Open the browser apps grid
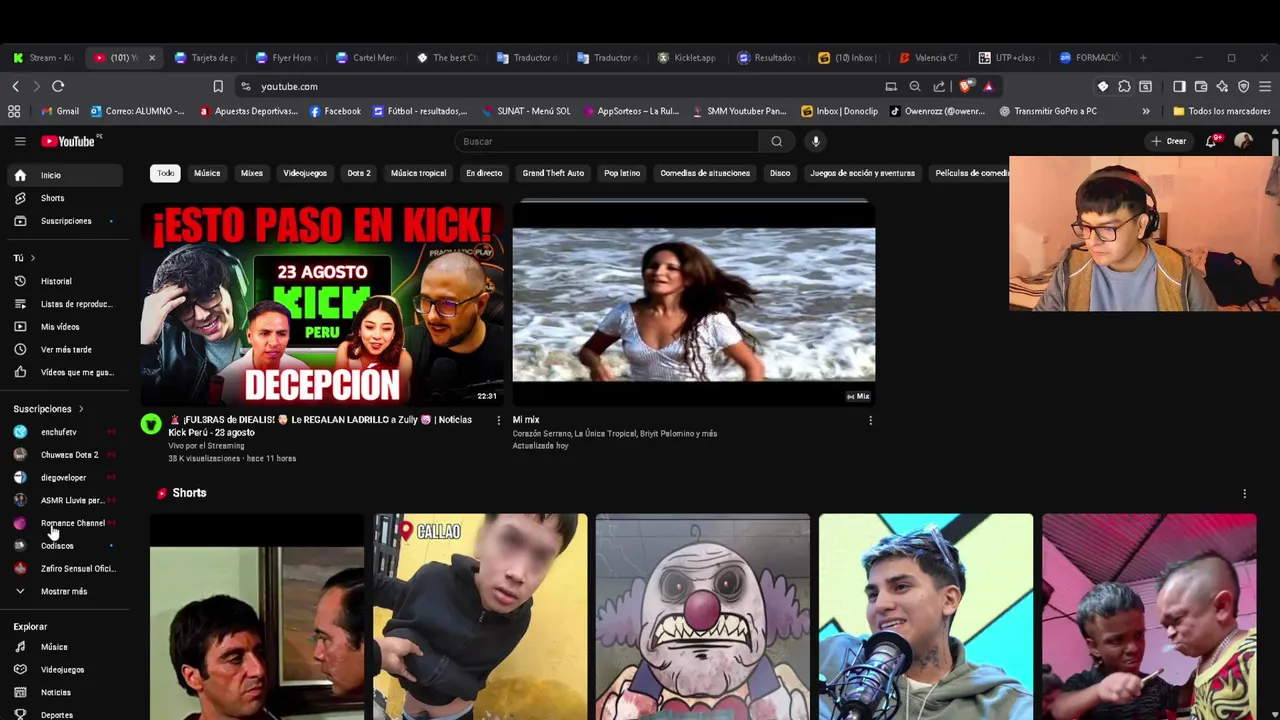 [15, 111]
